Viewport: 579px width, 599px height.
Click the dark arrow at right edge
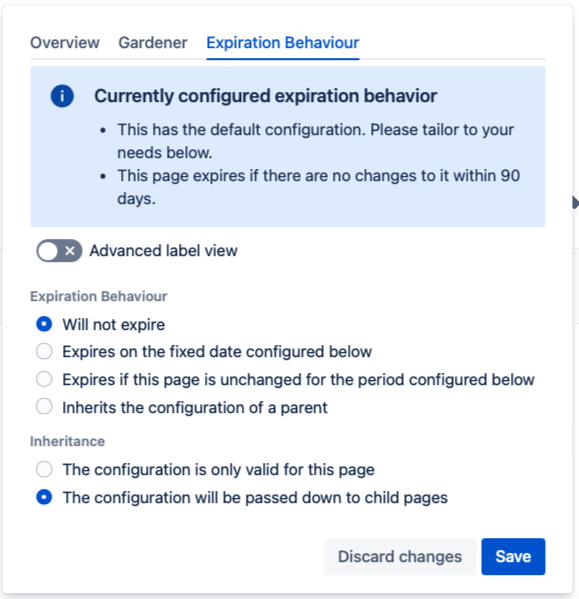(575, 202)
